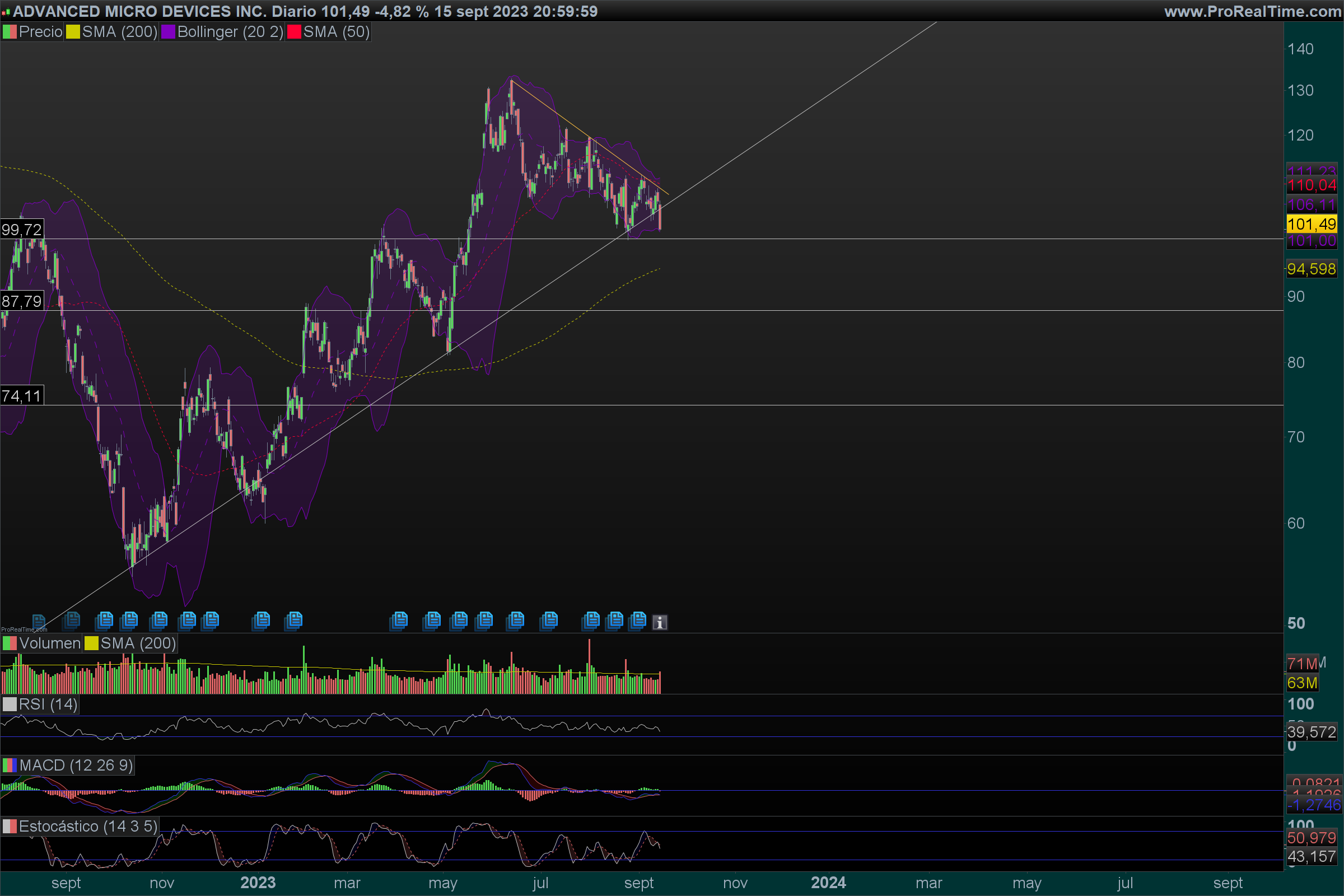Click the Volumen SMA (200) legend label

(x=138, y=643)
